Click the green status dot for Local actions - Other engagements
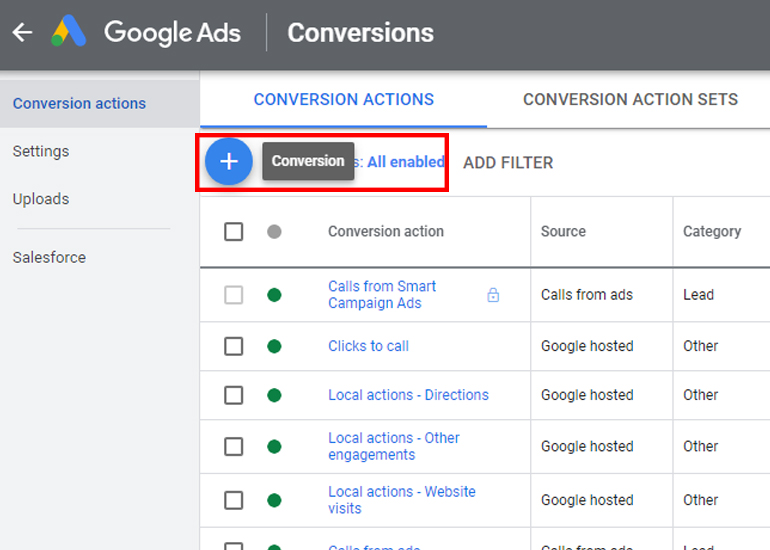 274,446
